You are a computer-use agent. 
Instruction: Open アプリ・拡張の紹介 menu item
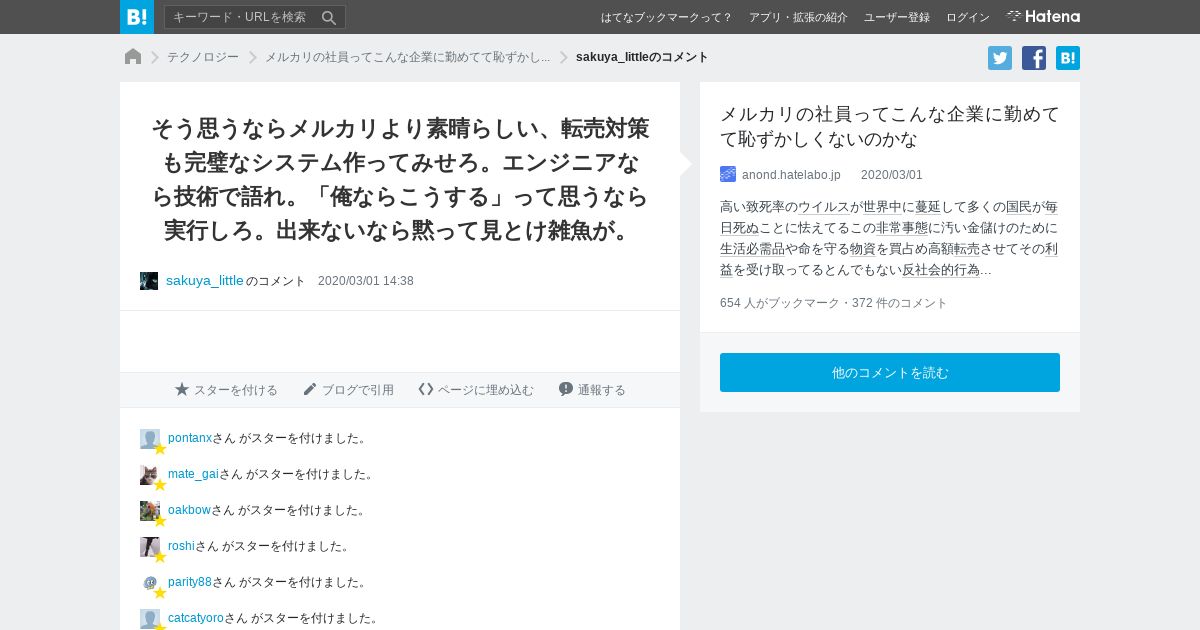point(798,17)
